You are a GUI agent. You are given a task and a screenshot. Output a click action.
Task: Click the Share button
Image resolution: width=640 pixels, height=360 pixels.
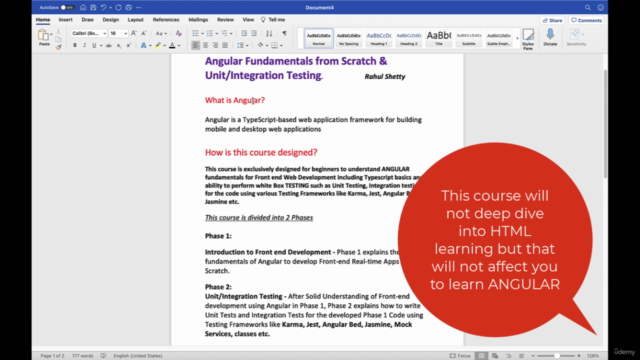coord(552,20)
